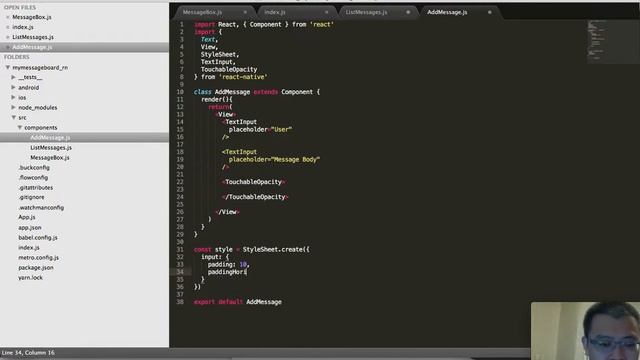Collapse the mymessageboard_rn folder
640x360 pixels.
[8, 67]
